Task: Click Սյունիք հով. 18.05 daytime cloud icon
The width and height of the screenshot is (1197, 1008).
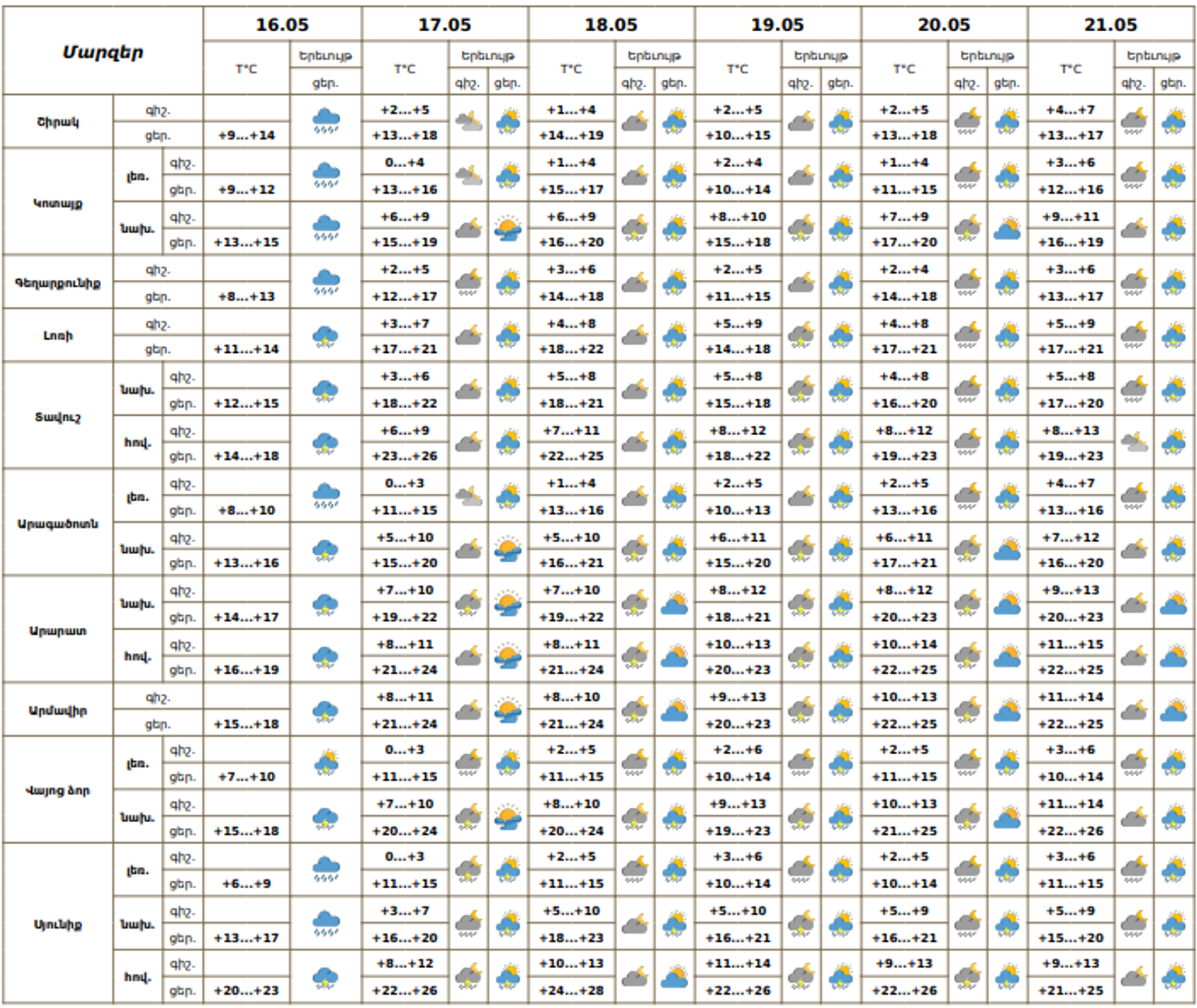Action: (675, 977)
